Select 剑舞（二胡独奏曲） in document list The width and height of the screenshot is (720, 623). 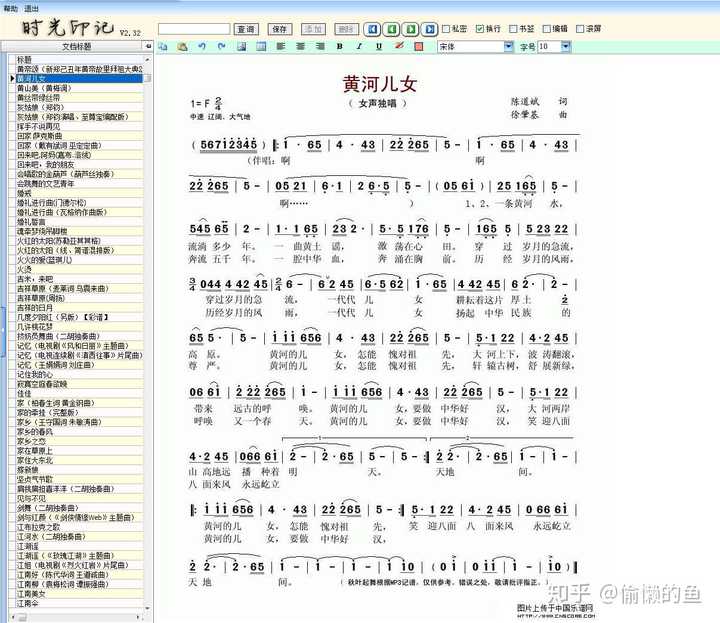click(80, 508)
